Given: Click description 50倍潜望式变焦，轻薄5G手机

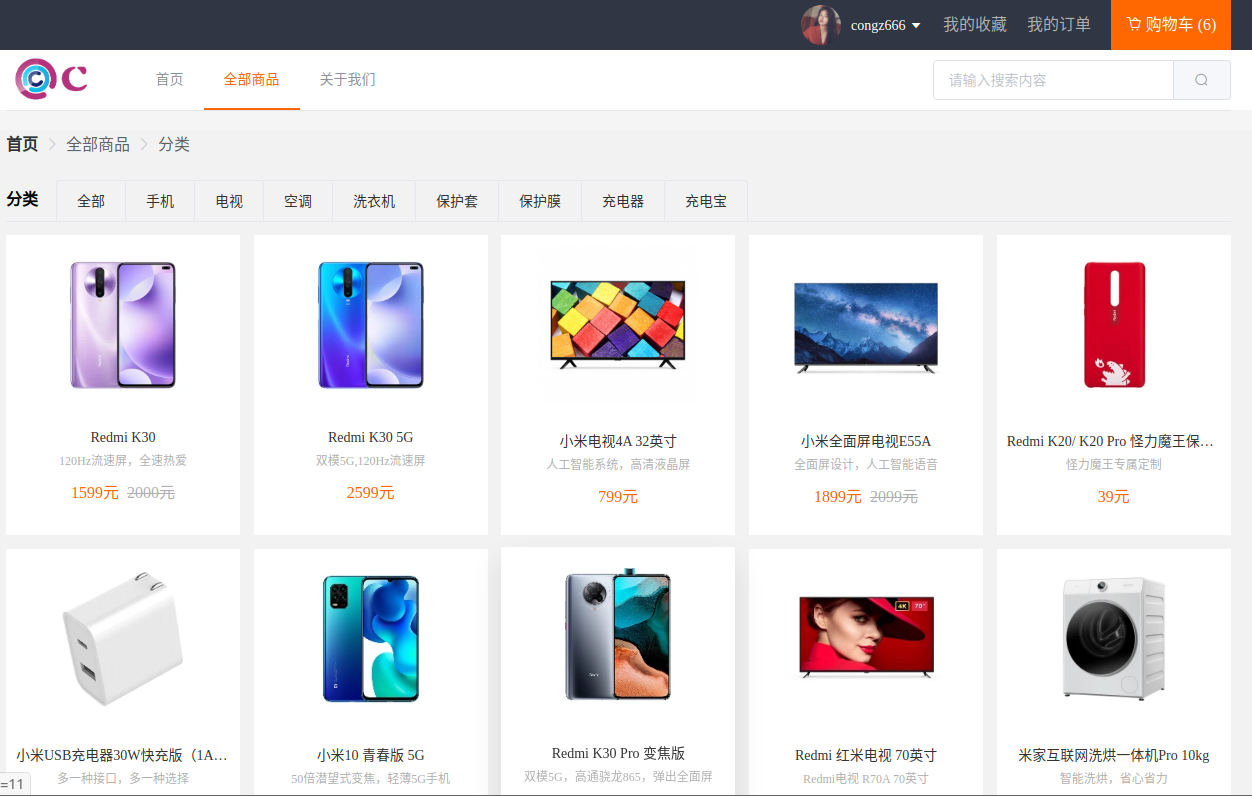Looking at the screenshot, I should 371,779.
